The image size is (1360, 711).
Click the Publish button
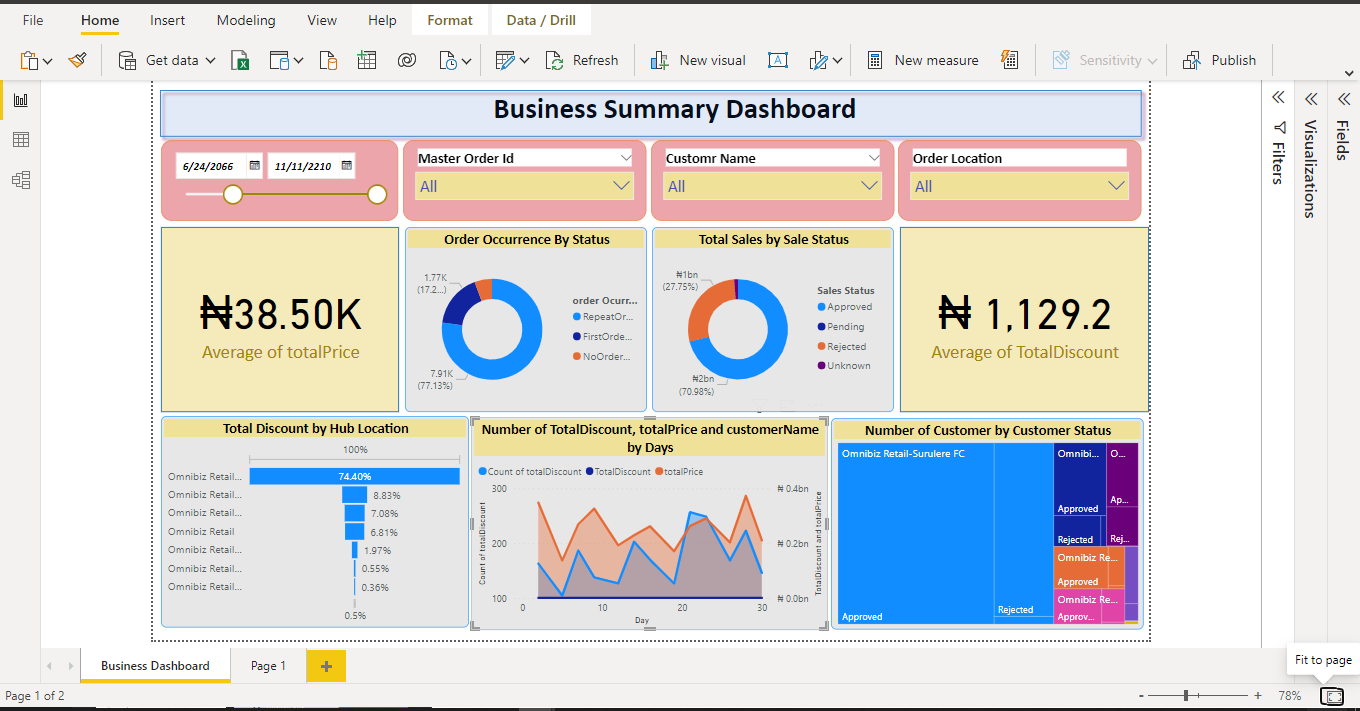tap(1220, 60)
